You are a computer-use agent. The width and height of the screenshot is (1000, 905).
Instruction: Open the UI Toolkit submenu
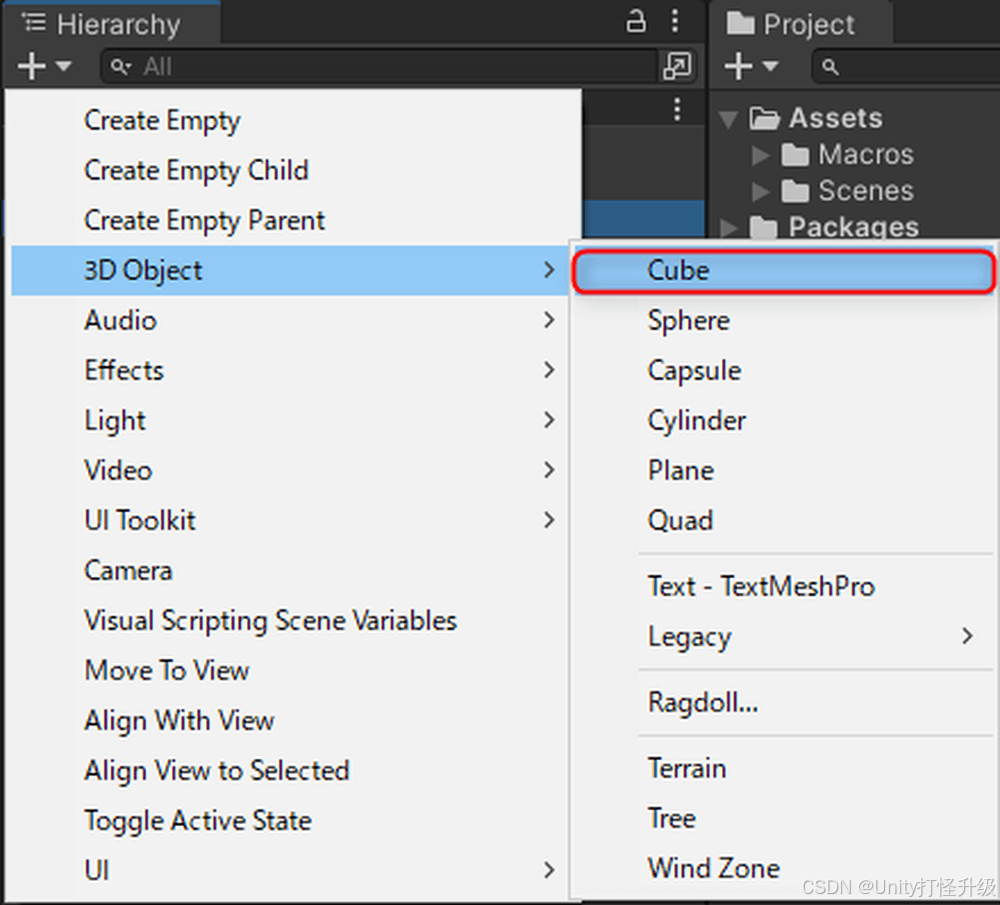point(290,520)
